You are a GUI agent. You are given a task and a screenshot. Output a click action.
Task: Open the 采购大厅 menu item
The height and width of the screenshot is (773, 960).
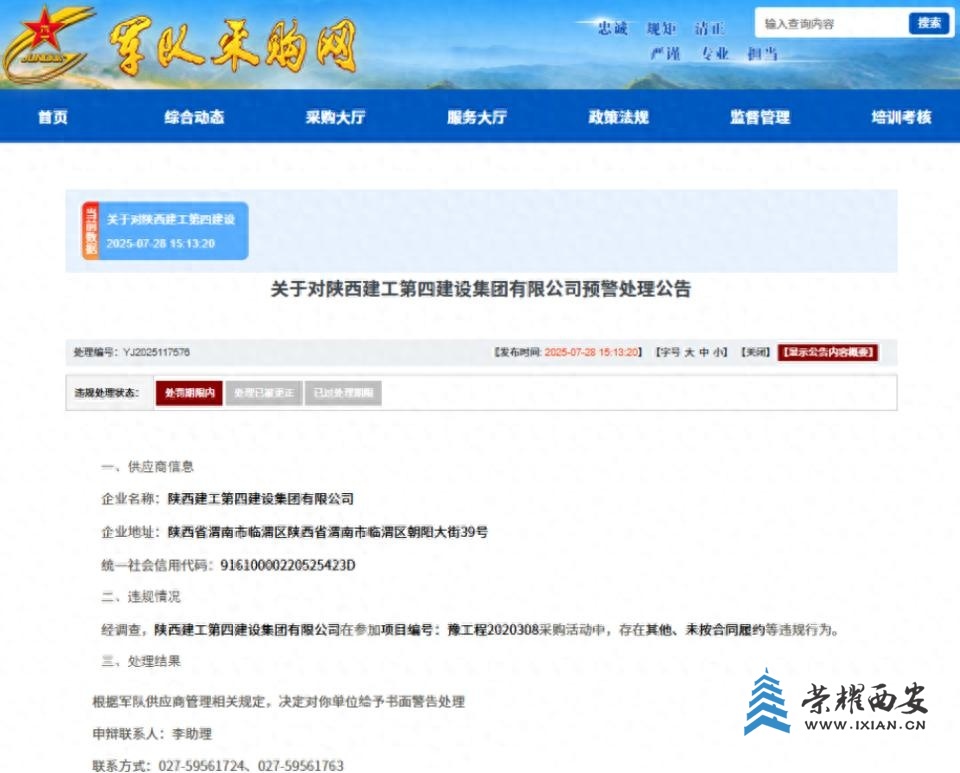tap(336, 117)
